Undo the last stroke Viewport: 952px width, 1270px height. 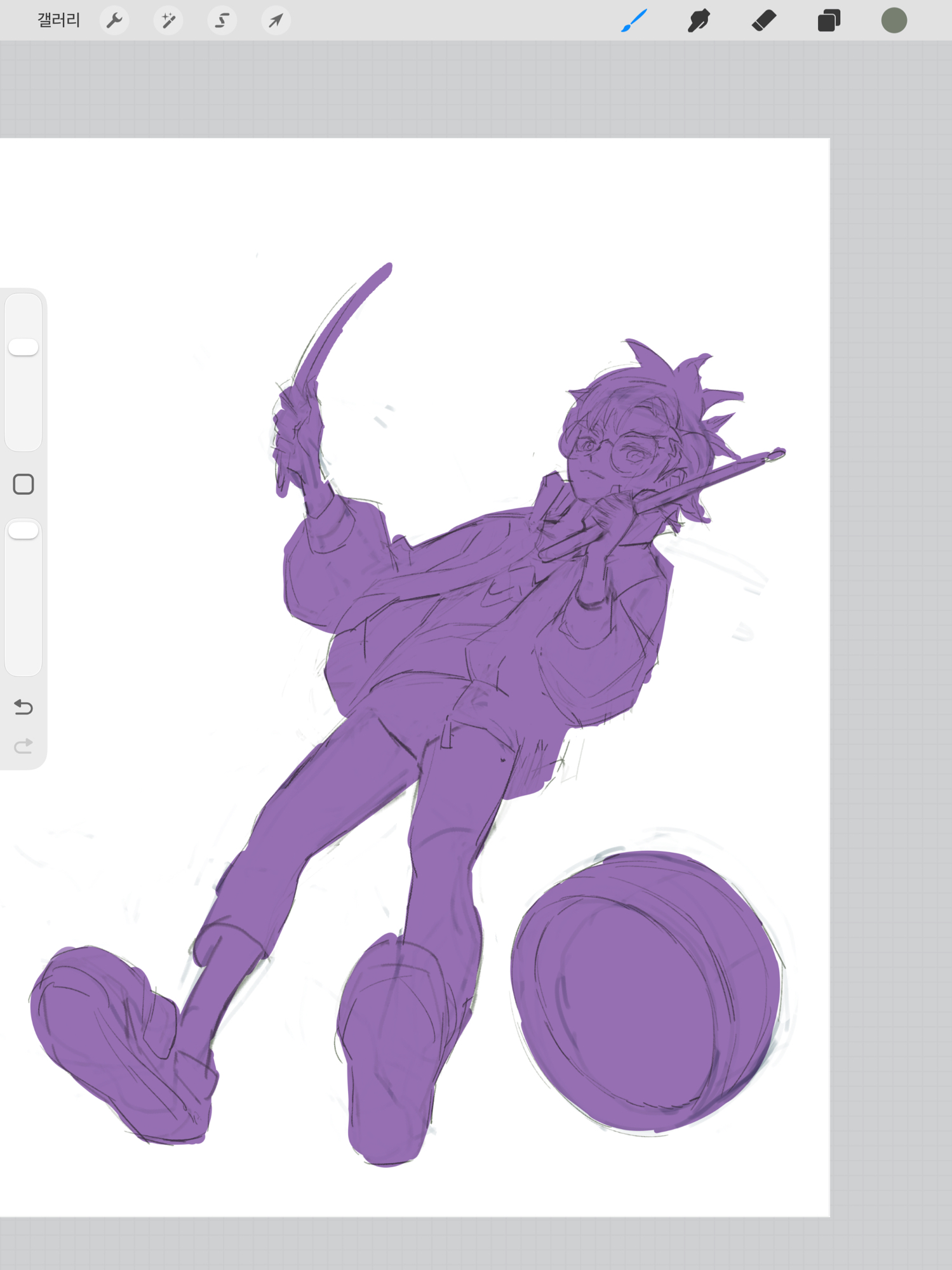[x=23, y=707]
